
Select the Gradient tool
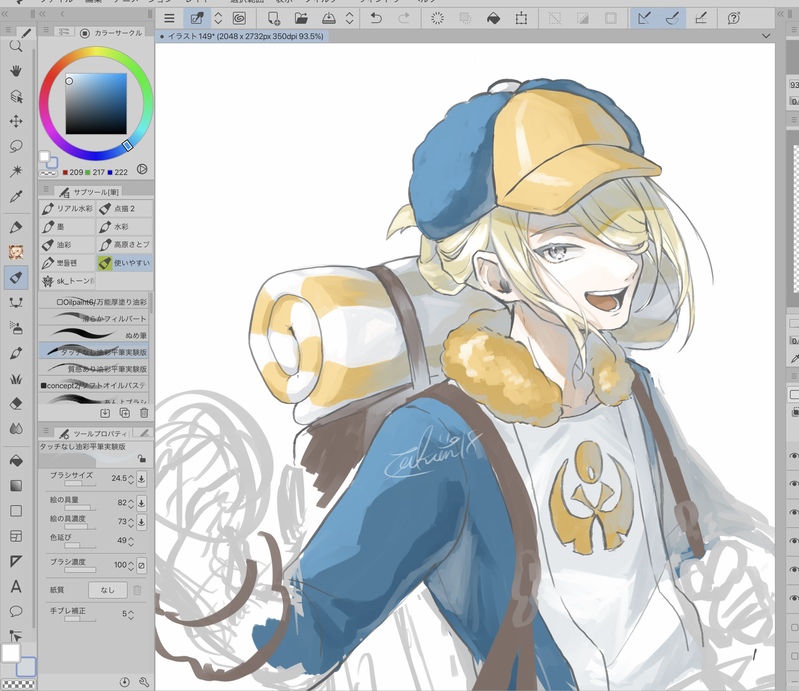[16, 486]
